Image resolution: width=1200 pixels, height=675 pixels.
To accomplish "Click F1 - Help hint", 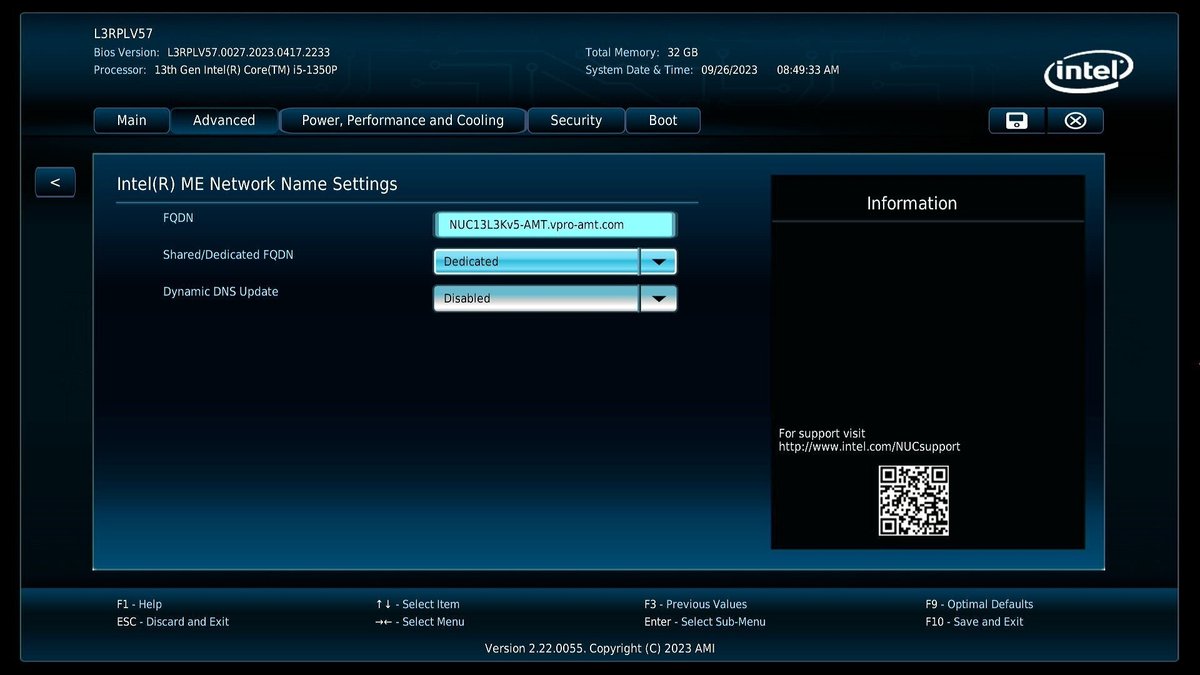I will point(139,604).
